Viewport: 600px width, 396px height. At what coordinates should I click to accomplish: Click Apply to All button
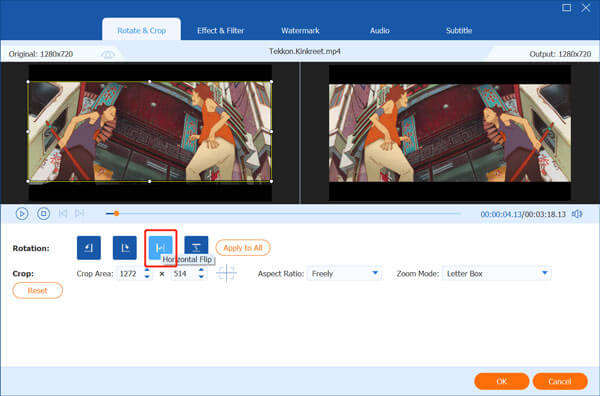coord(243,248)
